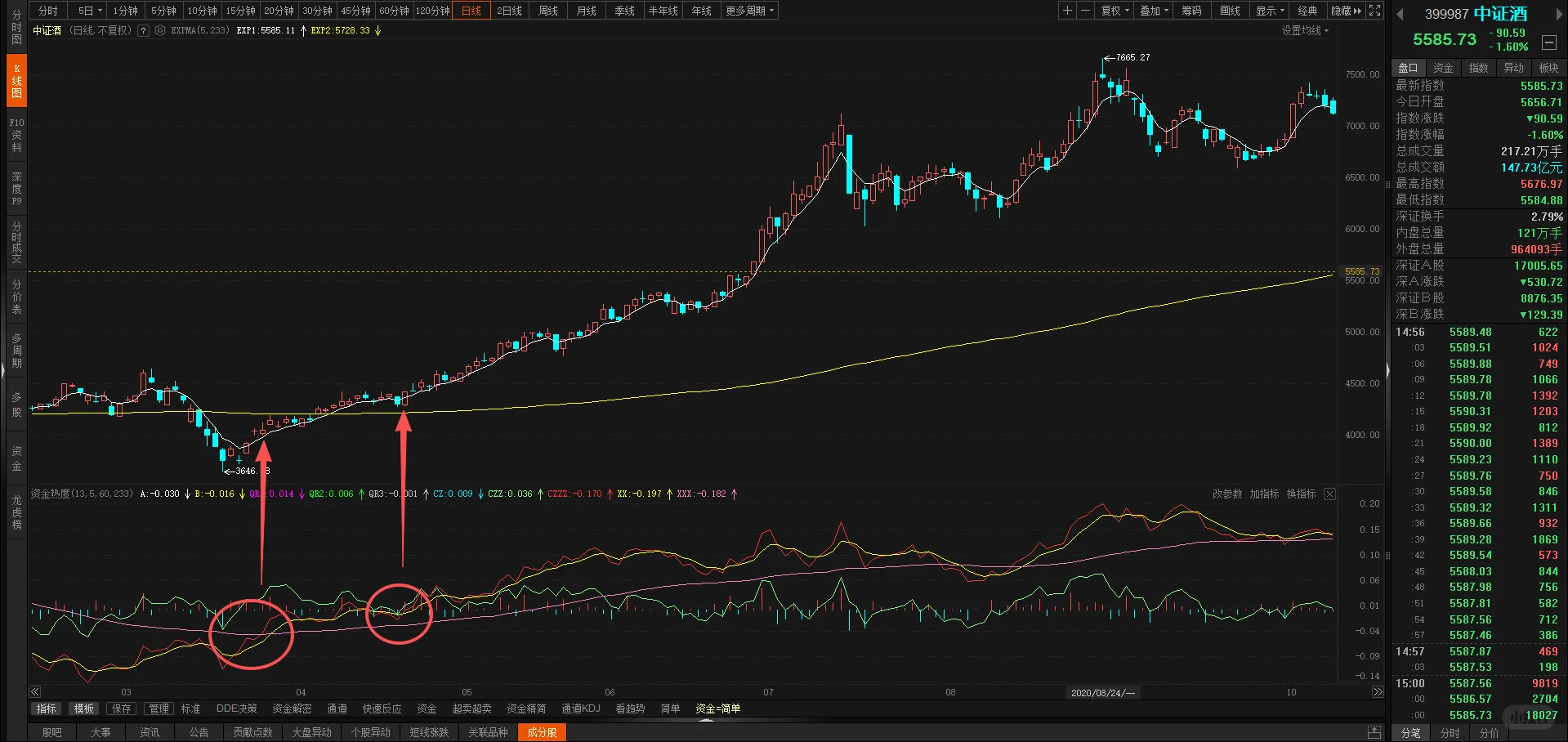The image size is (1568, 742).
Task: Switch to 周线 period
Action: coord(548,11)
